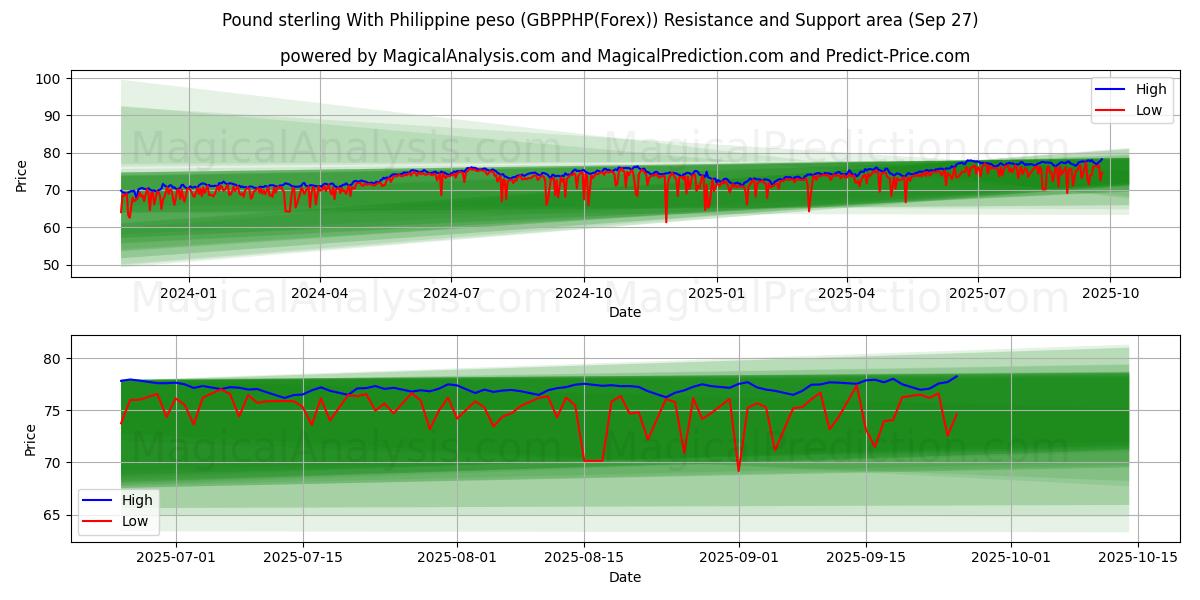Click the 80 tick label on bottom y-axis
This screenshot has width=1200, height=600.
[x=54, y=359]
